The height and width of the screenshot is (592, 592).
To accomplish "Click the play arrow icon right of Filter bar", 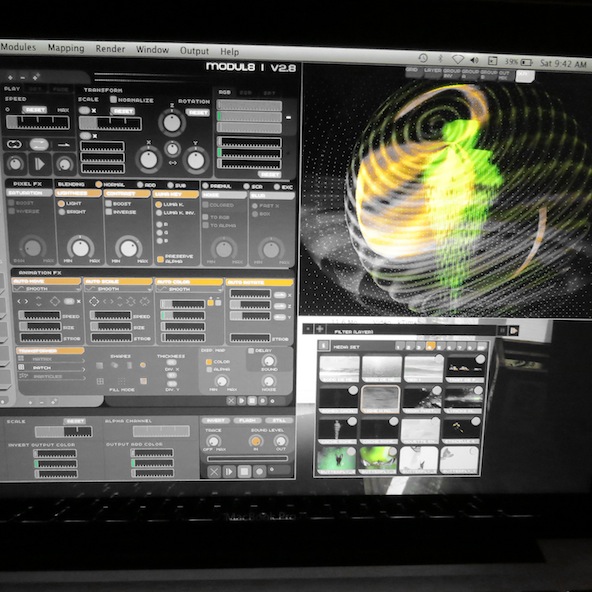I will click(514, 331).
